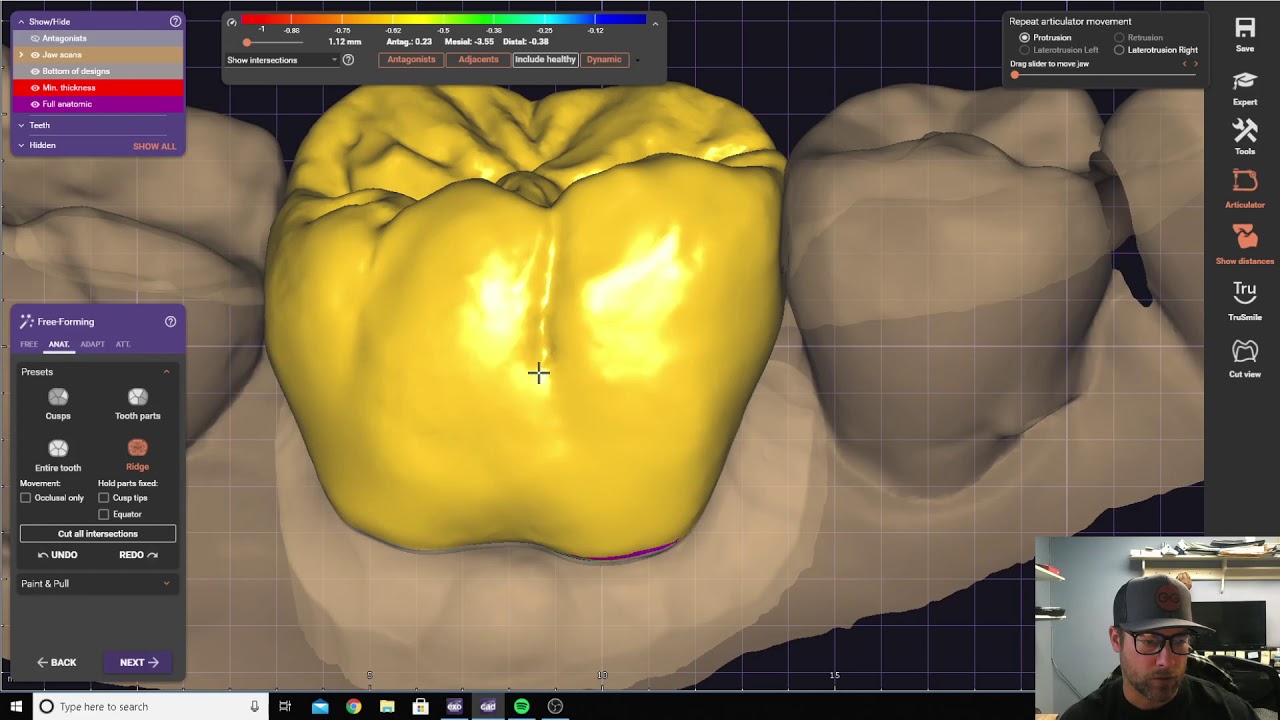Expand the Jaw scans subtree
1280x720 pixels.
click(x=21, y=55)
